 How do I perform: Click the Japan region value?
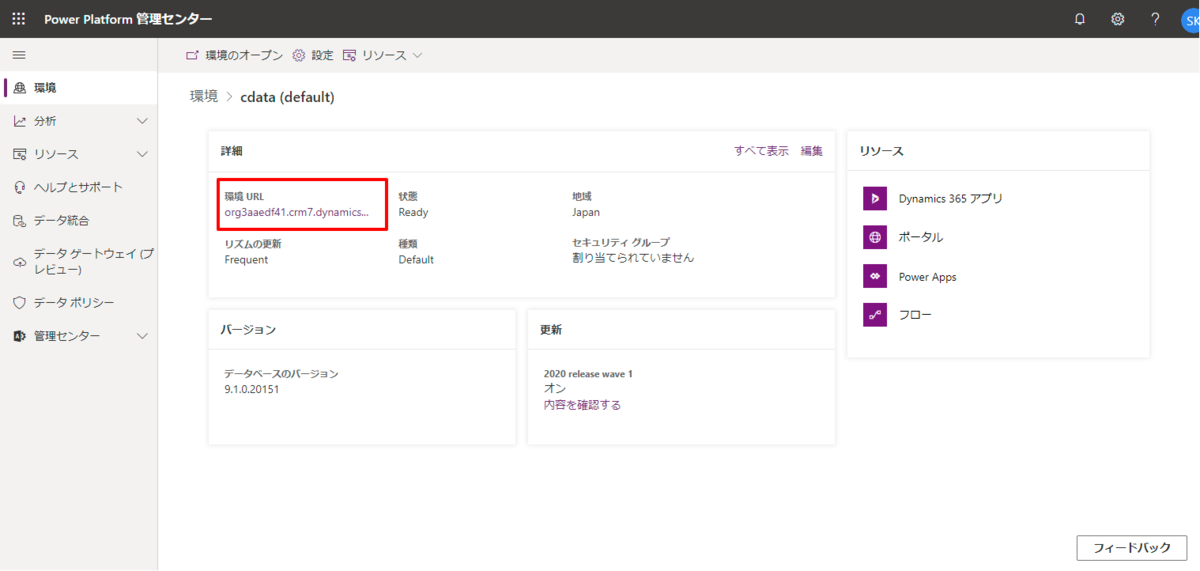586,212
